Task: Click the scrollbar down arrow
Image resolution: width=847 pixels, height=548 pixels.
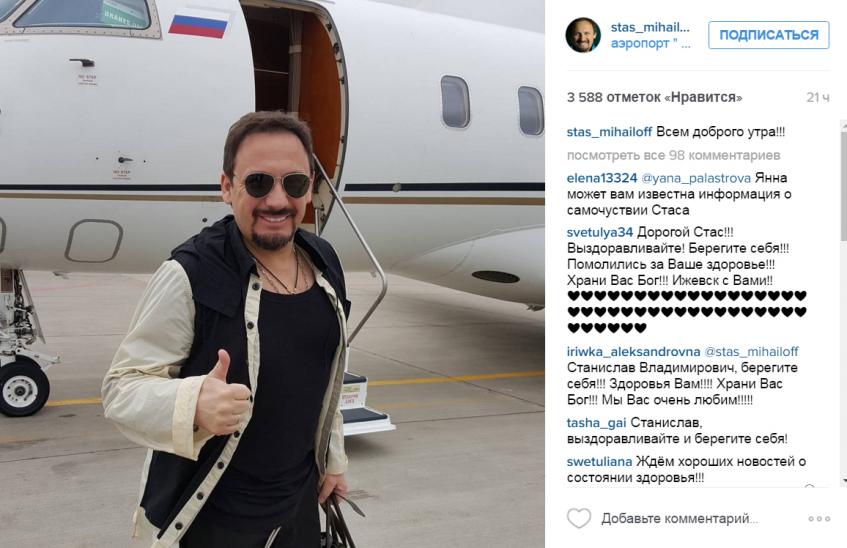Action: [x=843, y=480]
